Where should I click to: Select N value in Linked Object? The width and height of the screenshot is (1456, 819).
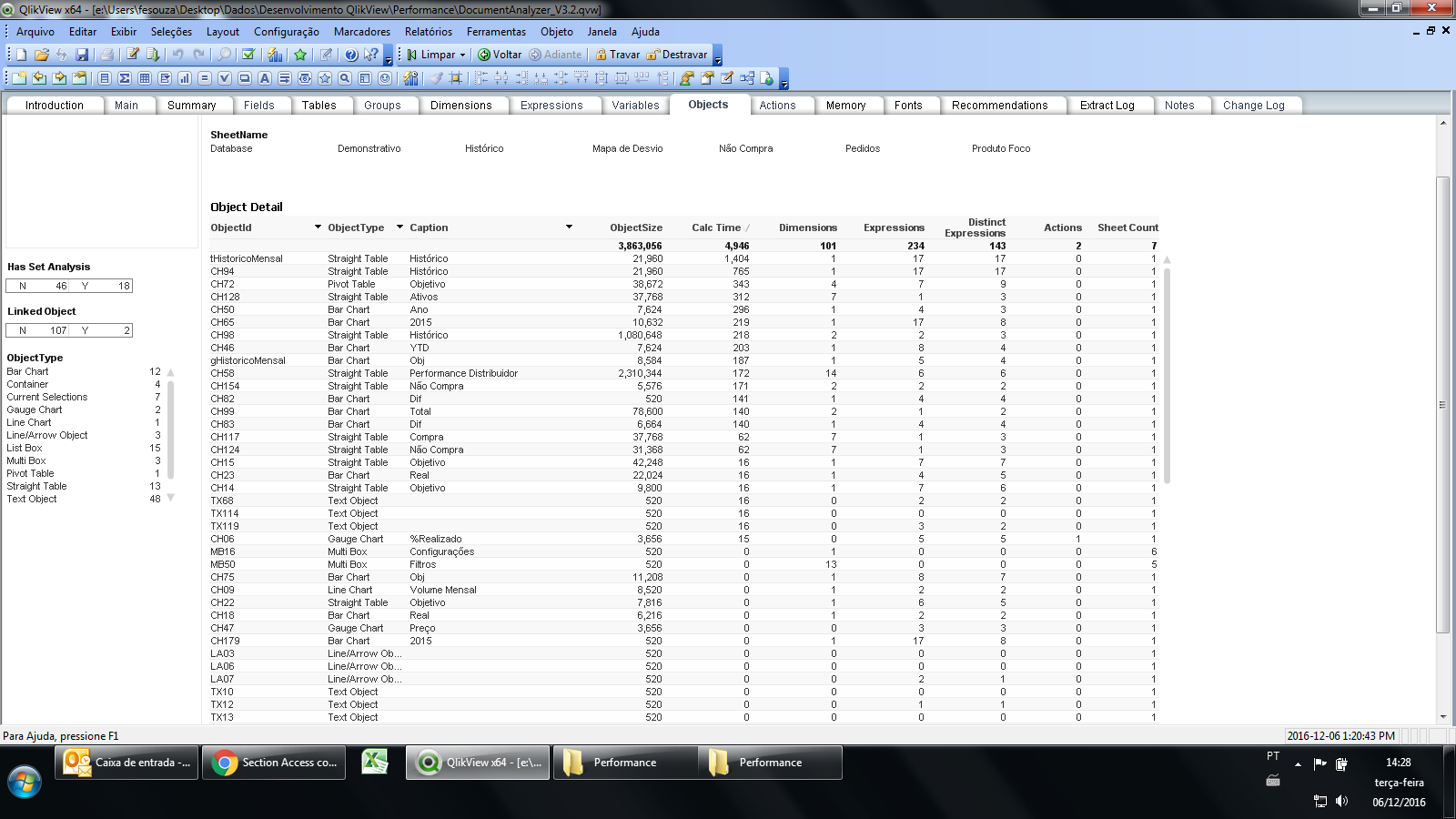point(37,330)
